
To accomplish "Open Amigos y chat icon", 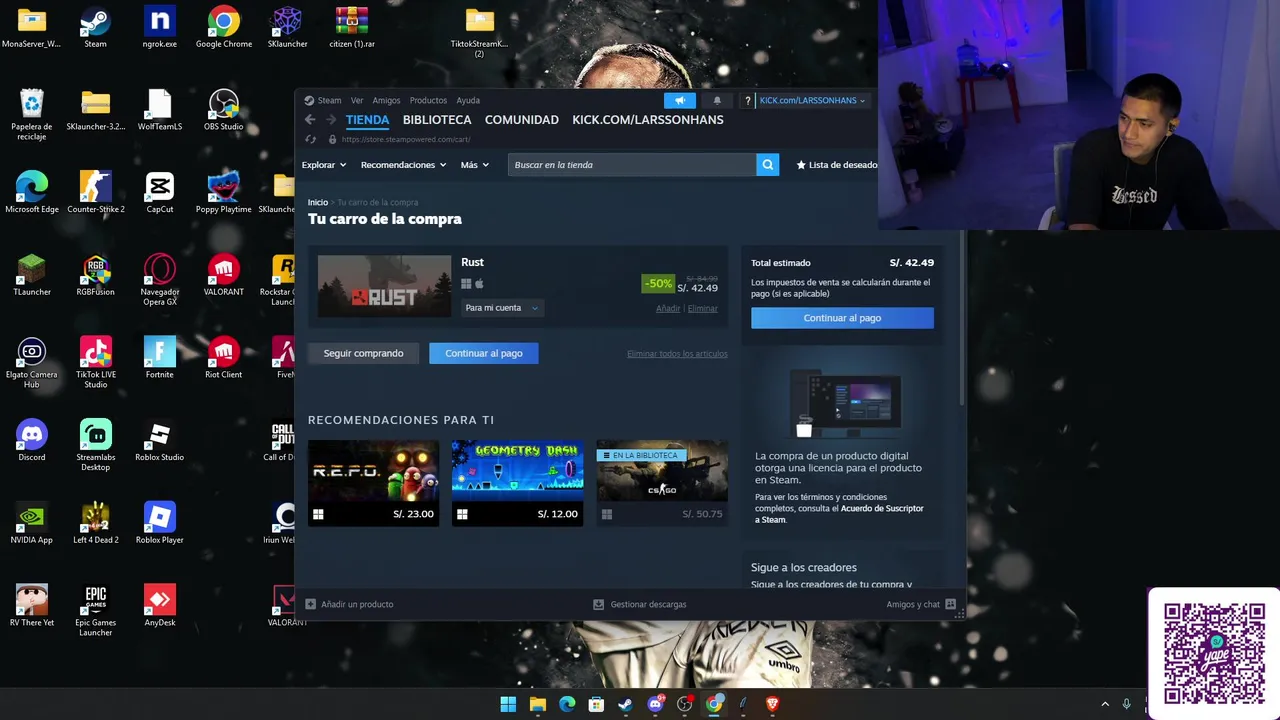I will pos(950,604).
